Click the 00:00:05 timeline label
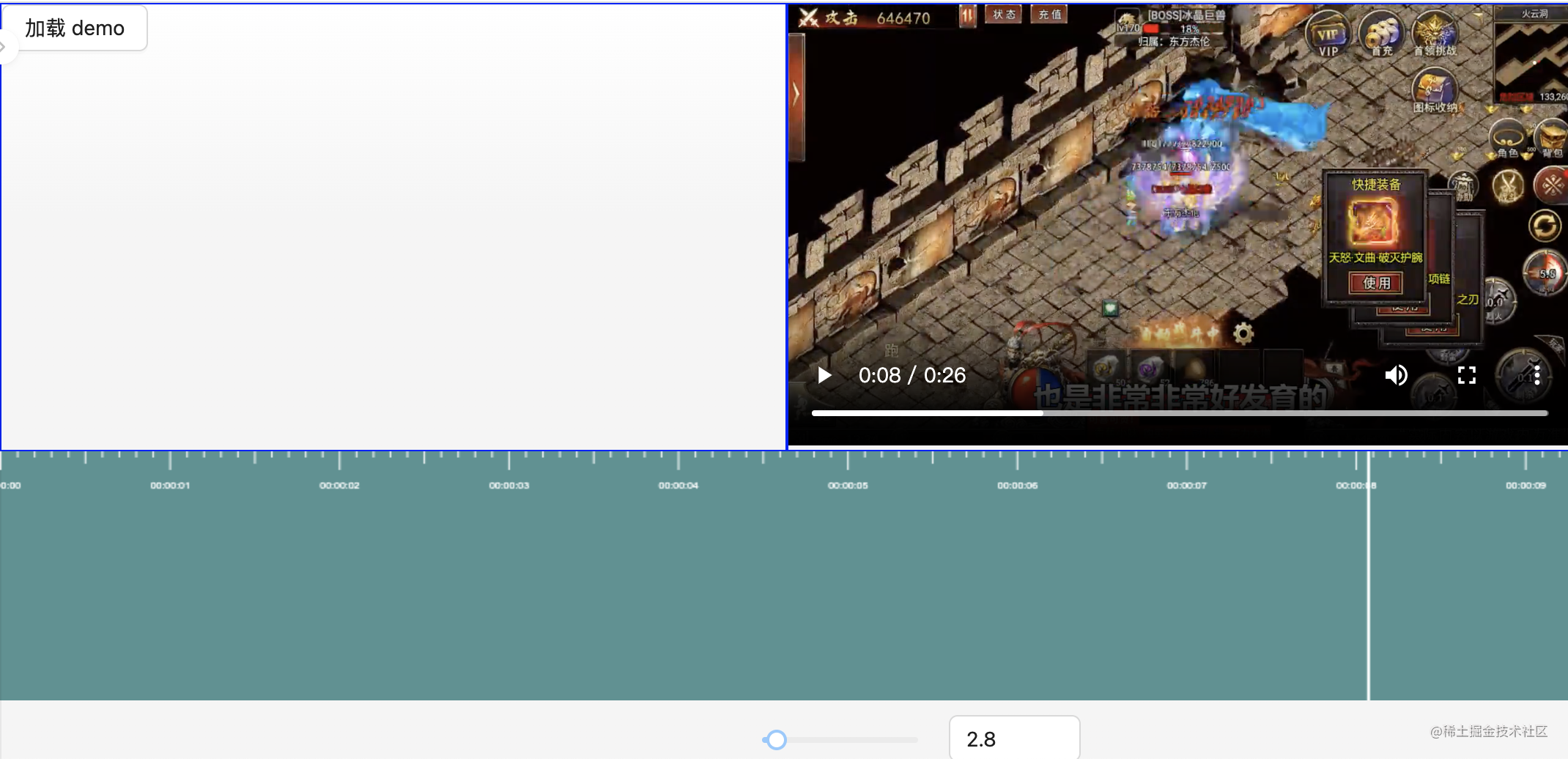Image resolution: width=1568 pixels, height=759 pixels. click(x=848, y=486)
